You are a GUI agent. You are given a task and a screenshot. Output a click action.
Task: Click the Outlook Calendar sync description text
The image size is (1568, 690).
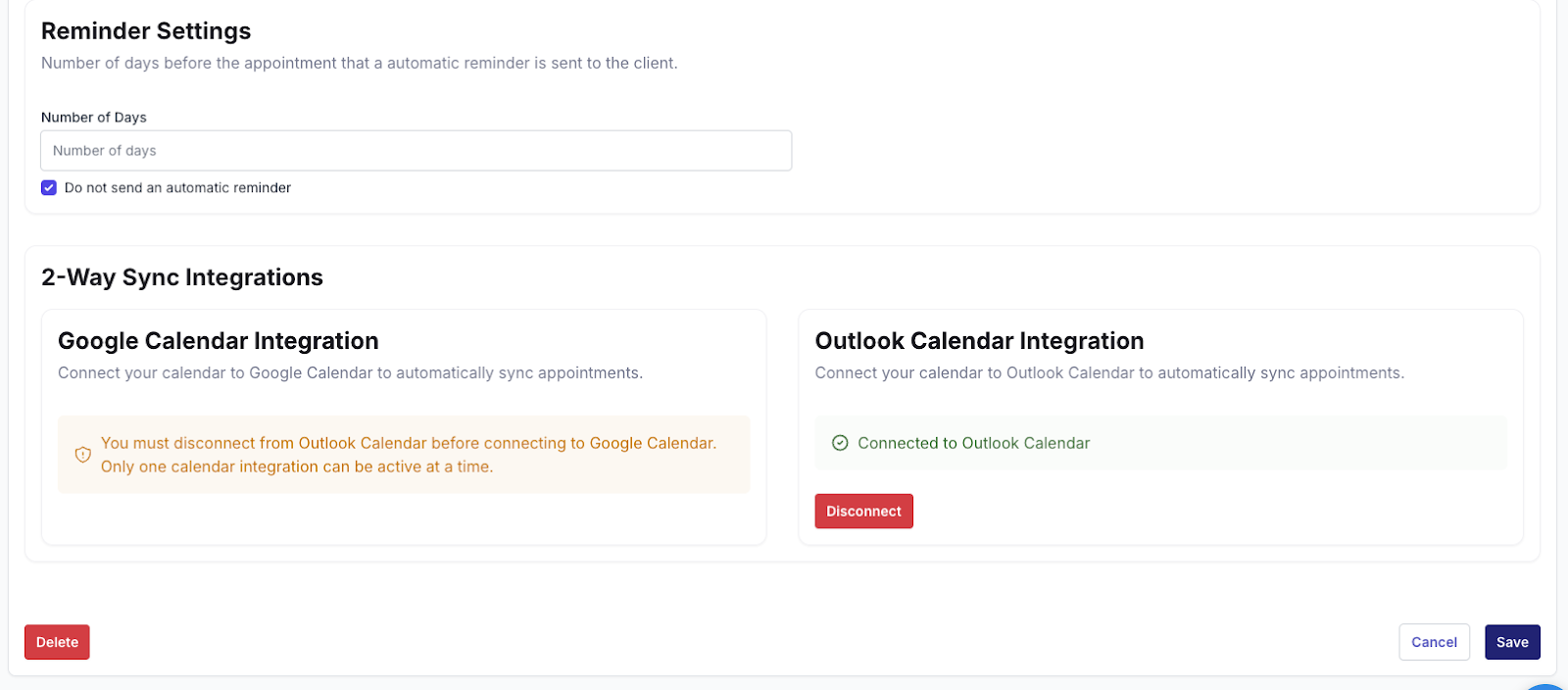(x=1109, y=373)
